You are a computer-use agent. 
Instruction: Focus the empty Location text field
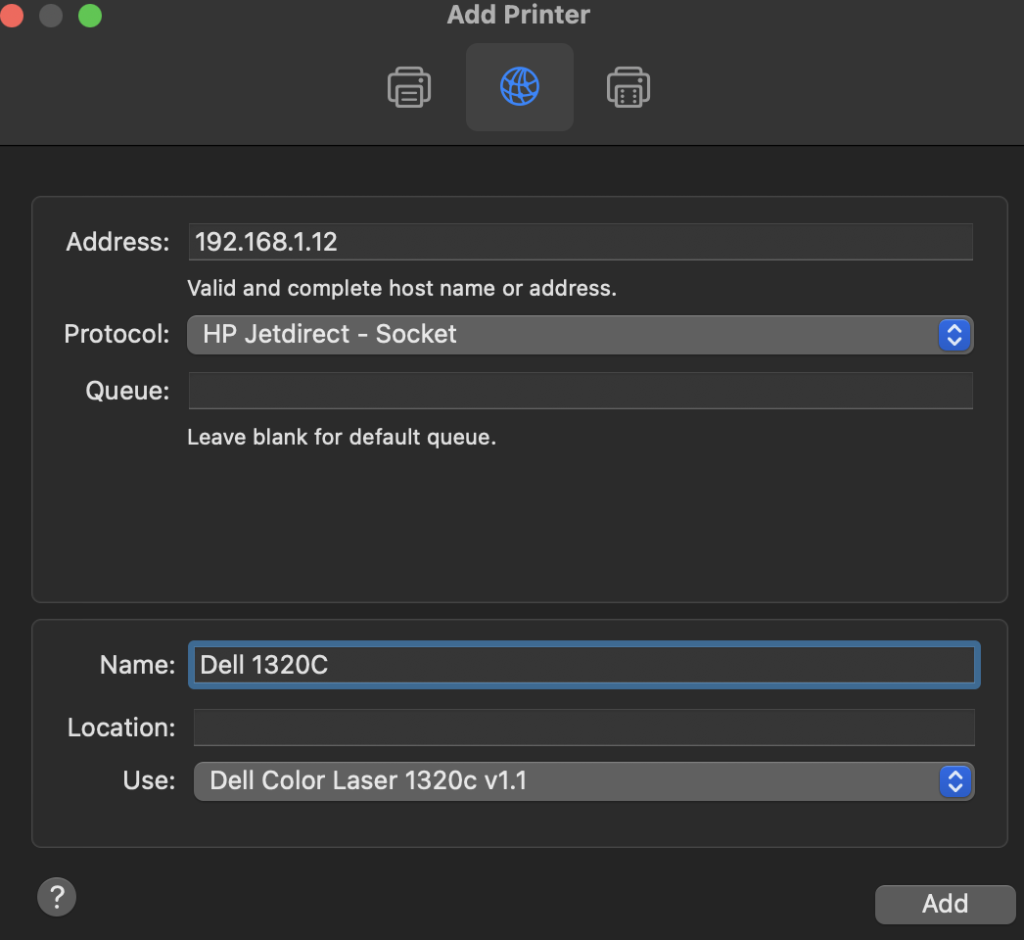point(583,727)
